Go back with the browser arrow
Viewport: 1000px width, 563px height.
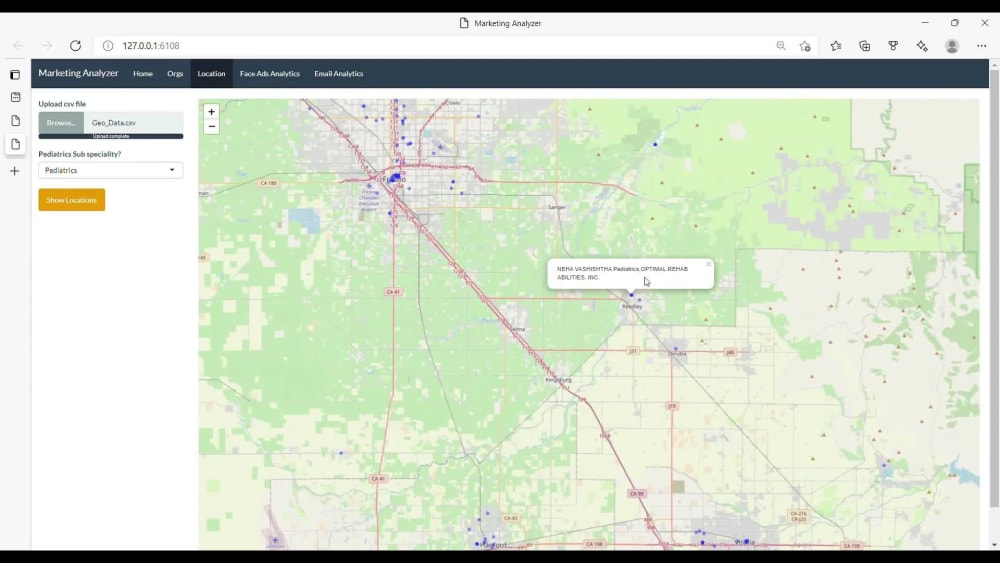click(18, 46)
